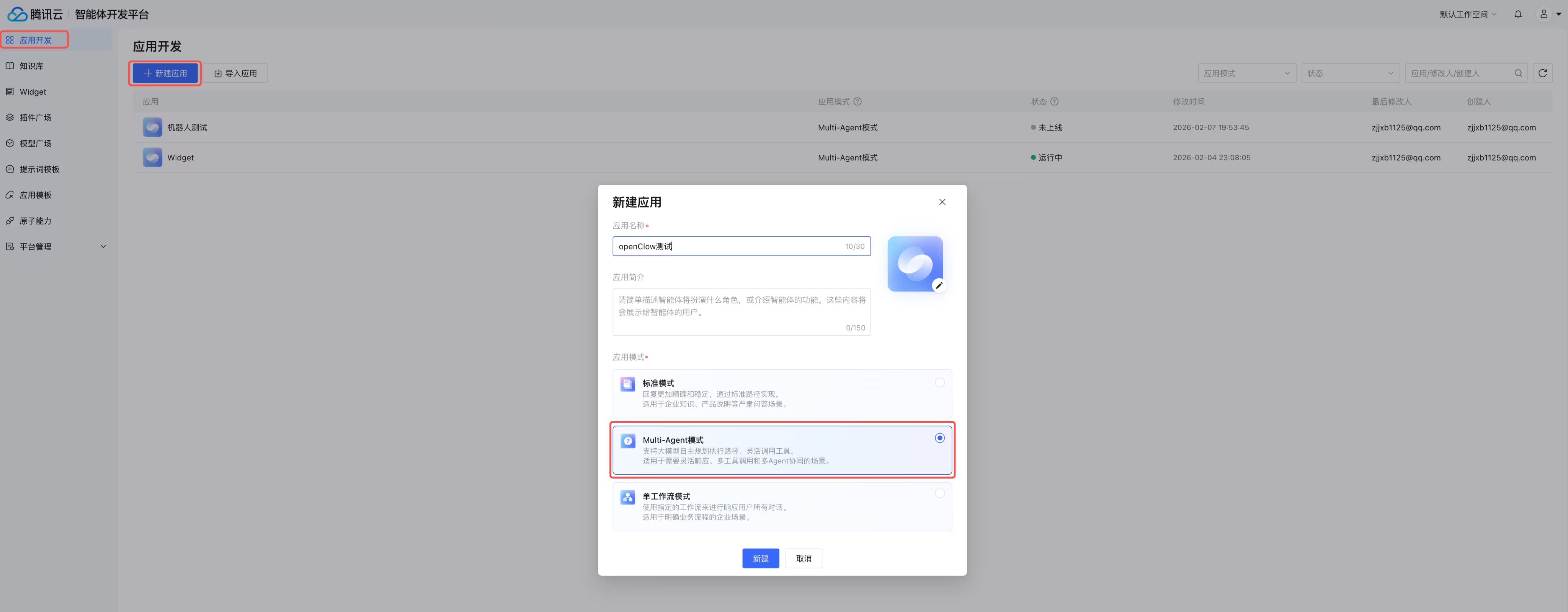Select the 单工作流模式 radio option
Viewport: 1568px width, 612px height.
pos(939,493)
